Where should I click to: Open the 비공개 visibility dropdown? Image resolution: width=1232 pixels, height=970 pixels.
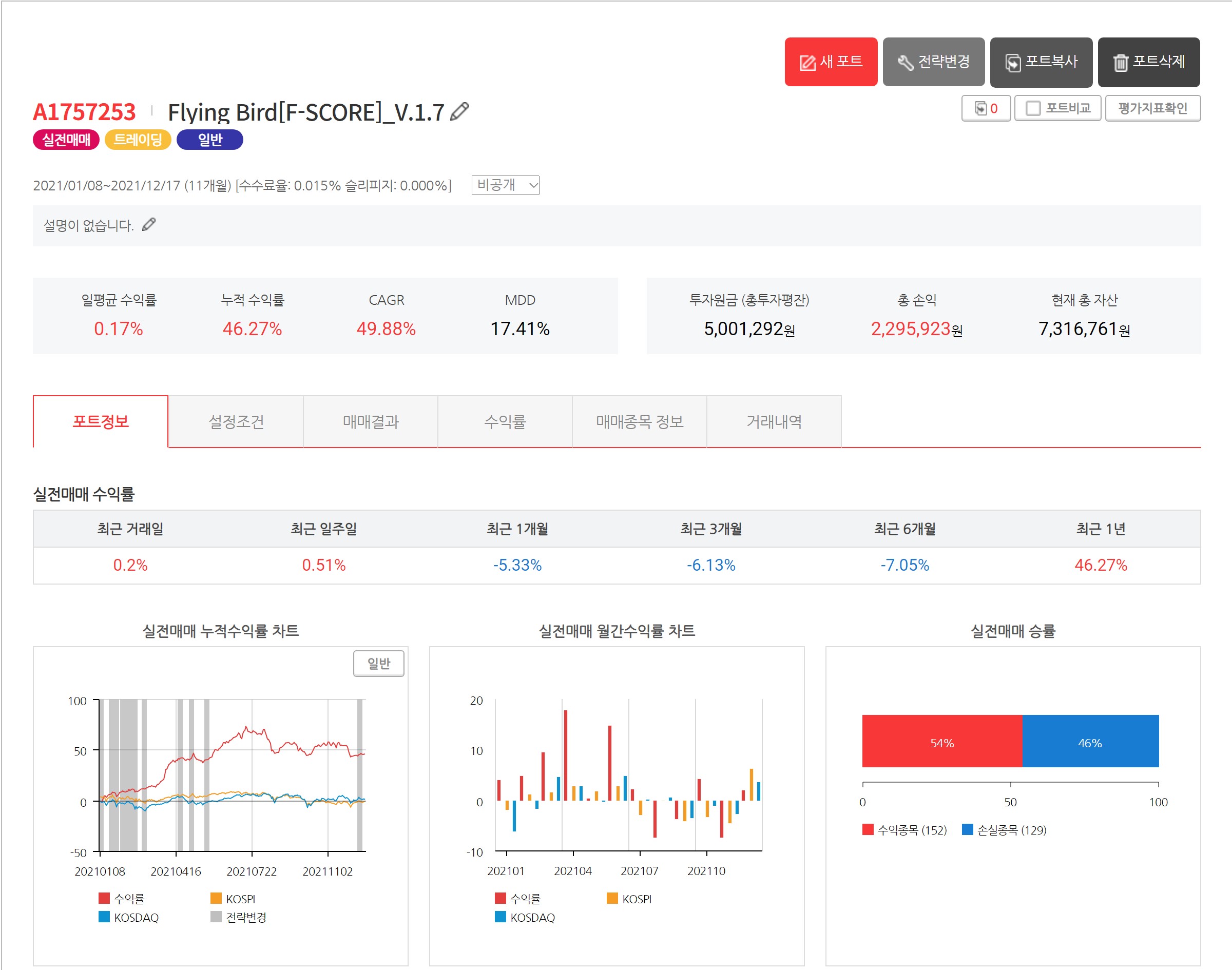505,185
